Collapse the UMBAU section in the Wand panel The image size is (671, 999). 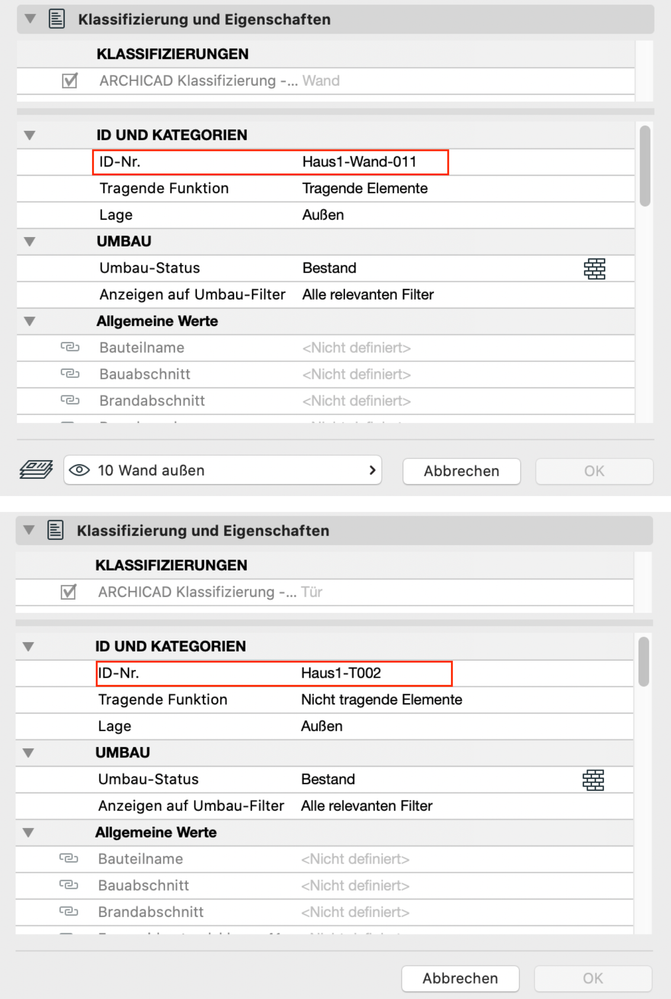coord(29,241)
